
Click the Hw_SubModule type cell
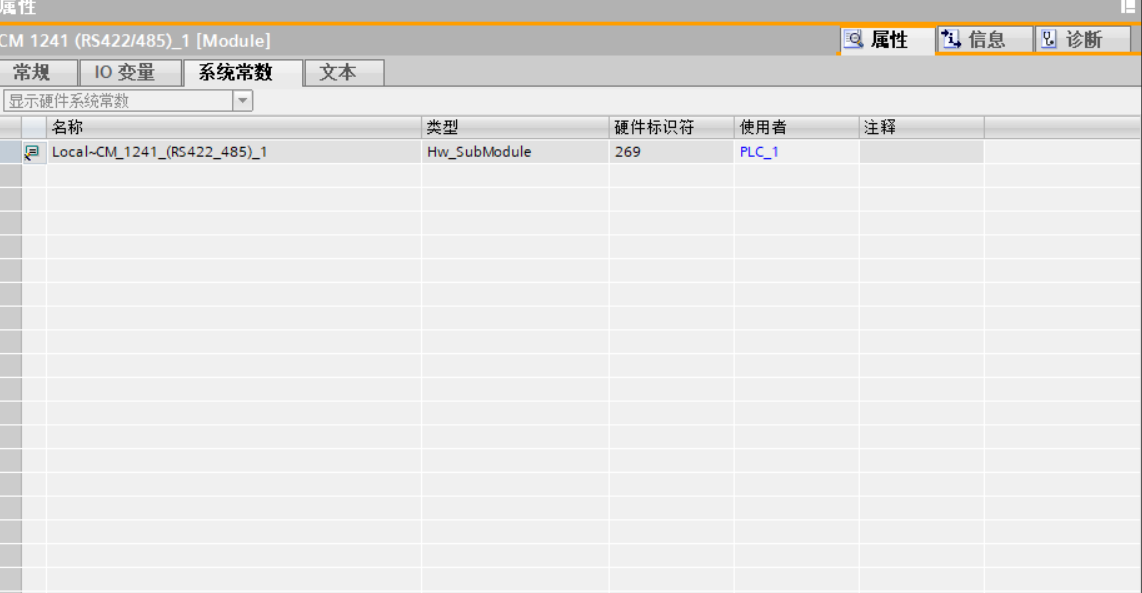[479, 152]
